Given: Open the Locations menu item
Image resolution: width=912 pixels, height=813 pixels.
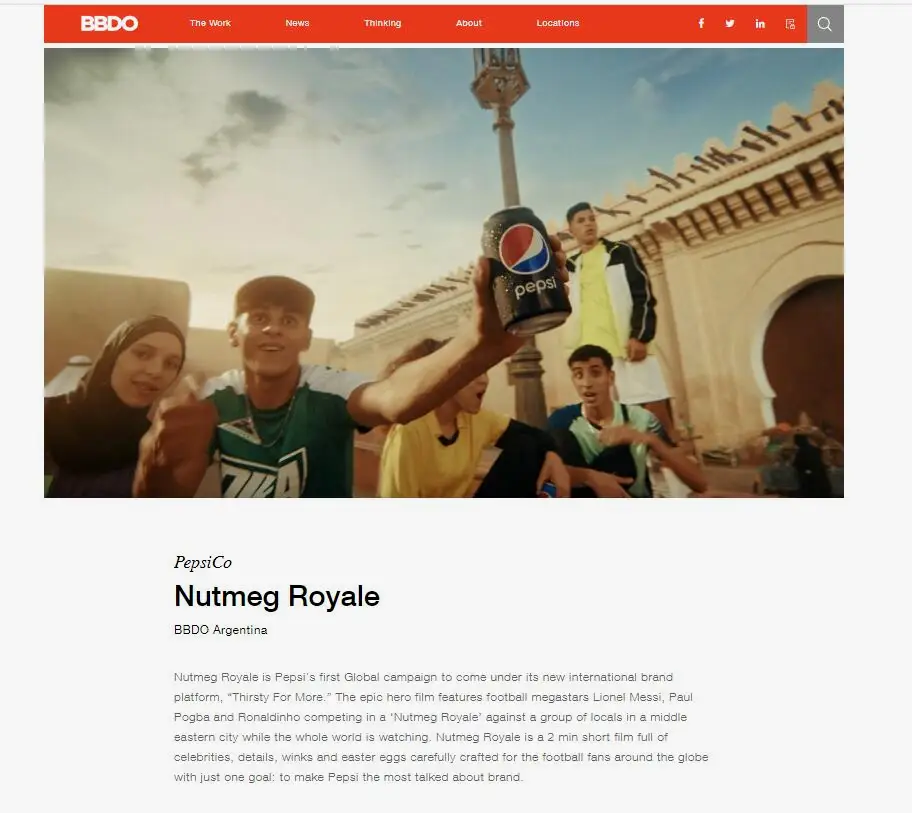Looking at the screenshot, I should coord(558,23).
